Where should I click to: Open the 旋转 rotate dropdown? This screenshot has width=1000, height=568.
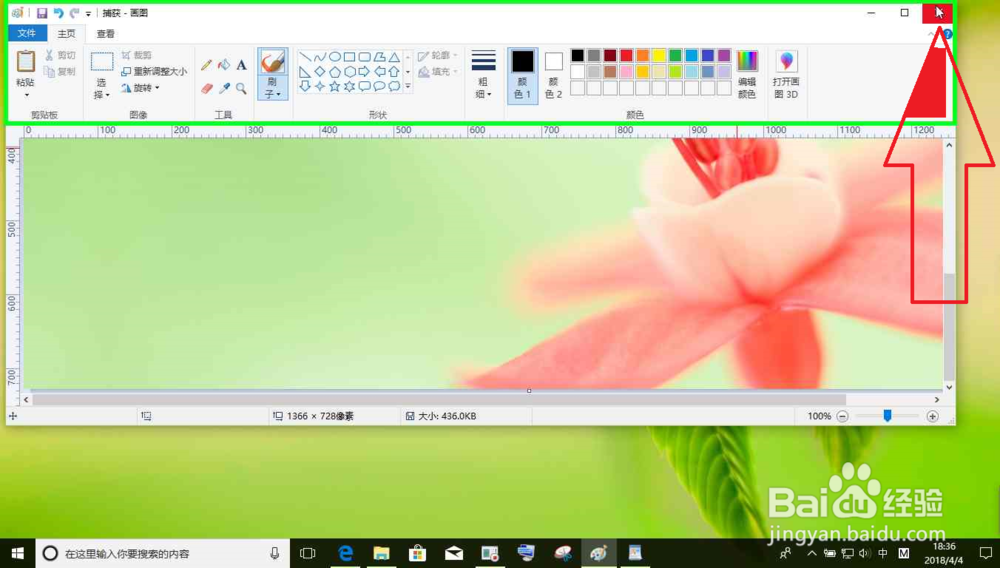tap(140, 88)
